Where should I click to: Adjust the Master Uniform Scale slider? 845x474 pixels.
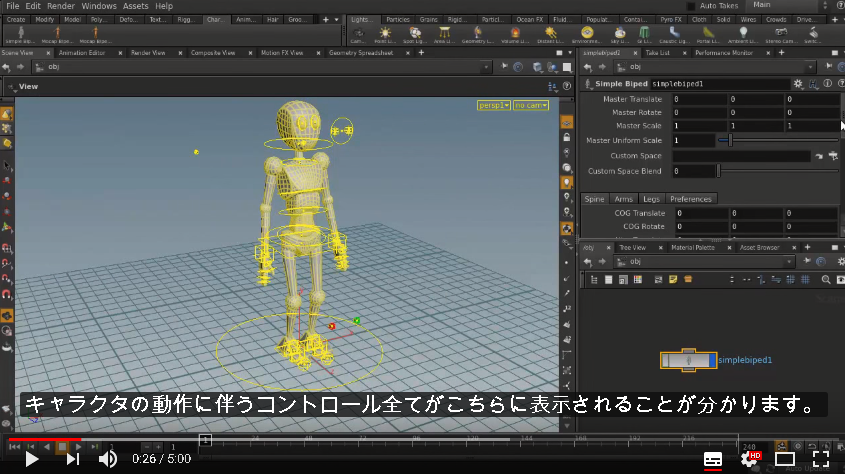pyautogui.click(x=778, y=140)
